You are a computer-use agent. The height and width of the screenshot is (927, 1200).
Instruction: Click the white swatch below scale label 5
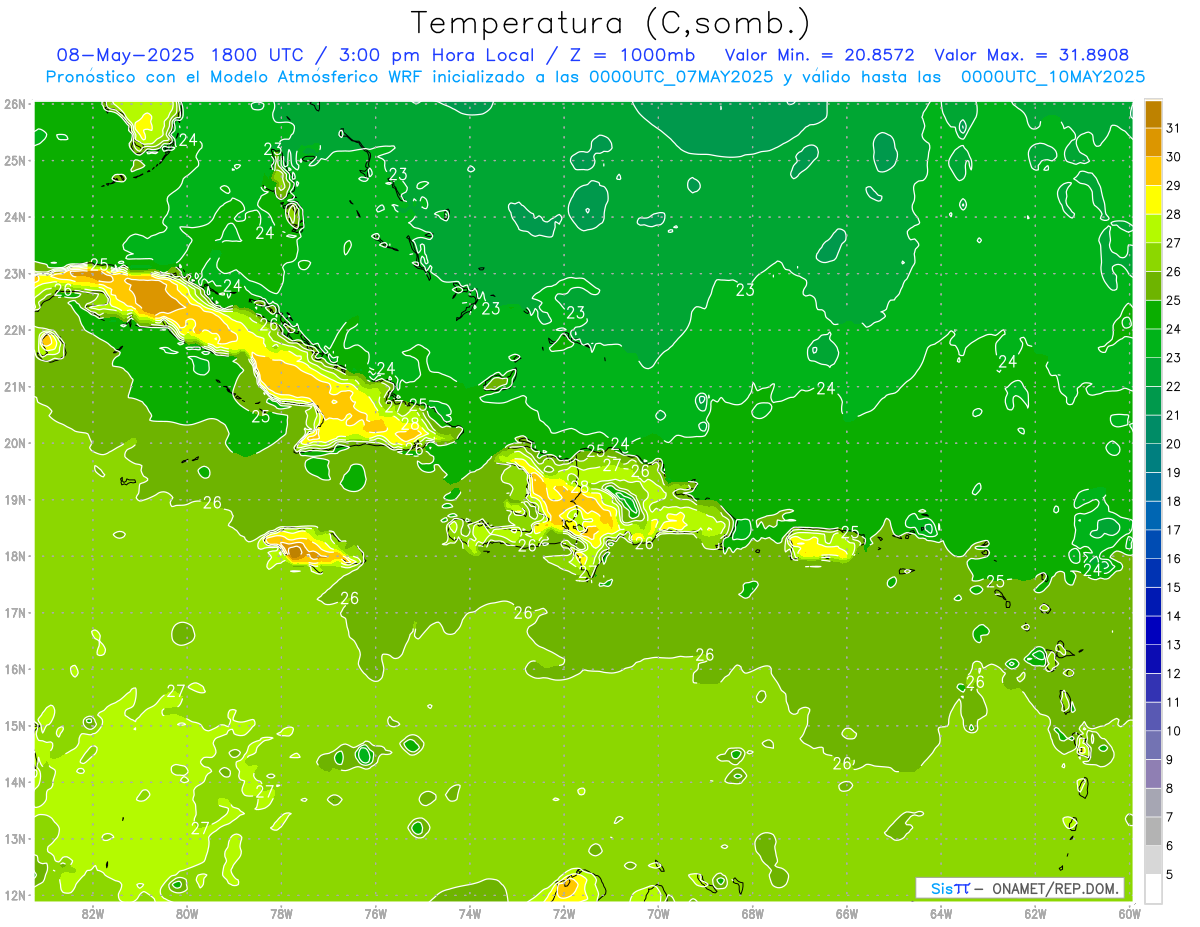(x=1153, y=888)
